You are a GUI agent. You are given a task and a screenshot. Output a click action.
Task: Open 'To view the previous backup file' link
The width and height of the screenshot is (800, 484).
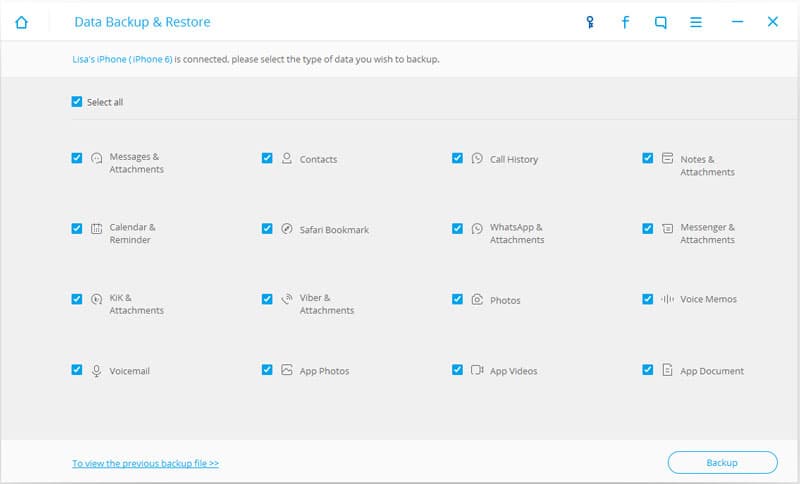(145, 463)
